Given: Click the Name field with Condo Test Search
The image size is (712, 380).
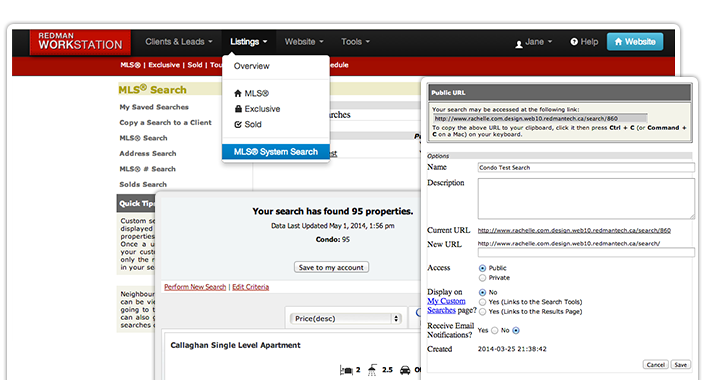Looking at the screenshot, I should (586, 168).
